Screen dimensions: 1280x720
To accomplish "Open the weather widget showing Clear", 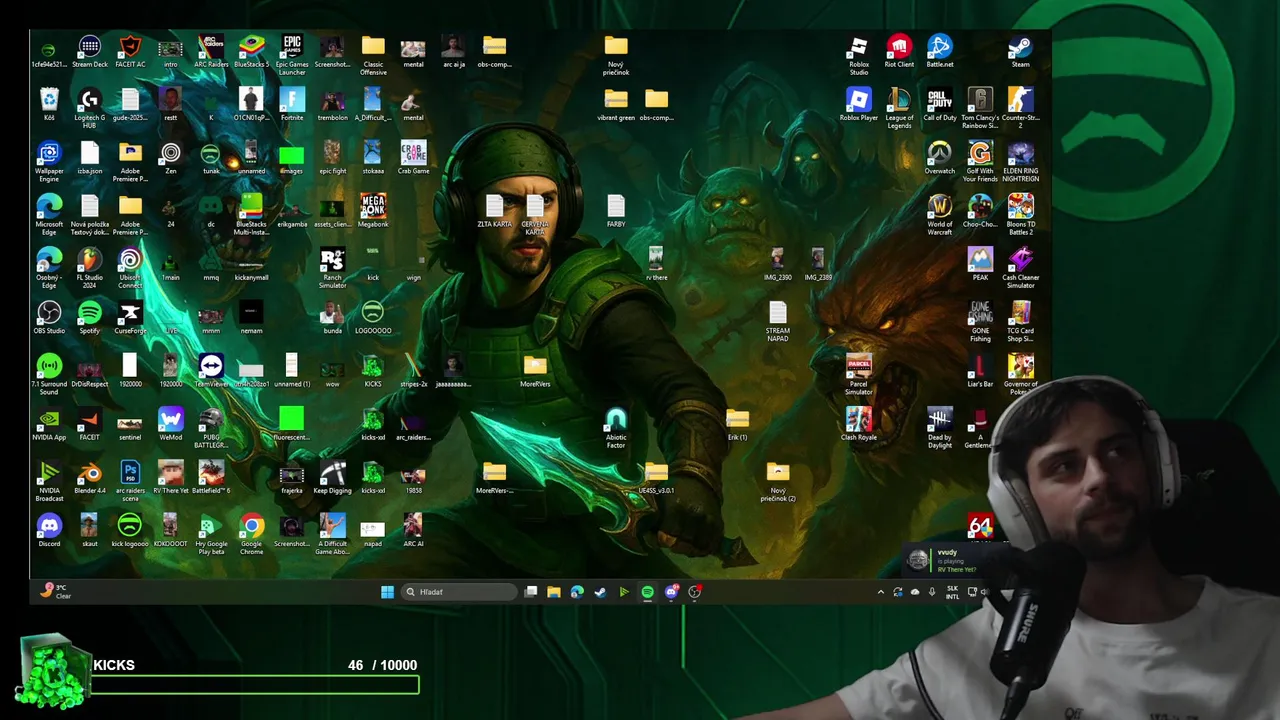I will coord(54,591).
